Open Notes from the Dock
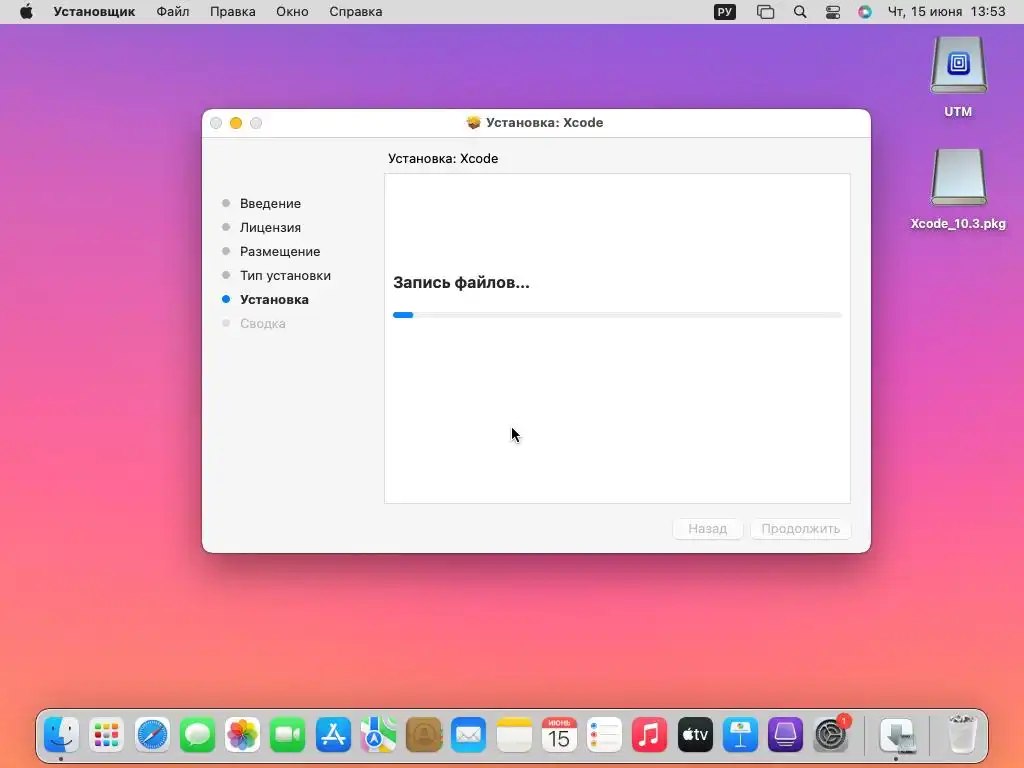This screenshot has height=768, width=1024. click(x=514, y=735)
